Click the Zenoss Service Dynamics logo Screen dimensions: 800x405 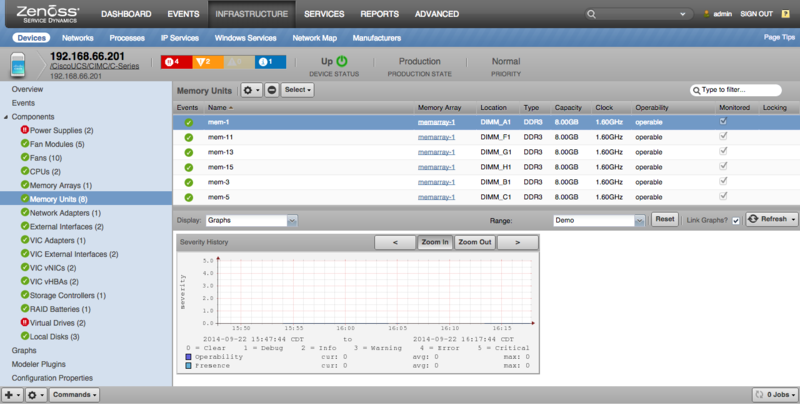pyautogui.click(x=47, y=14)
